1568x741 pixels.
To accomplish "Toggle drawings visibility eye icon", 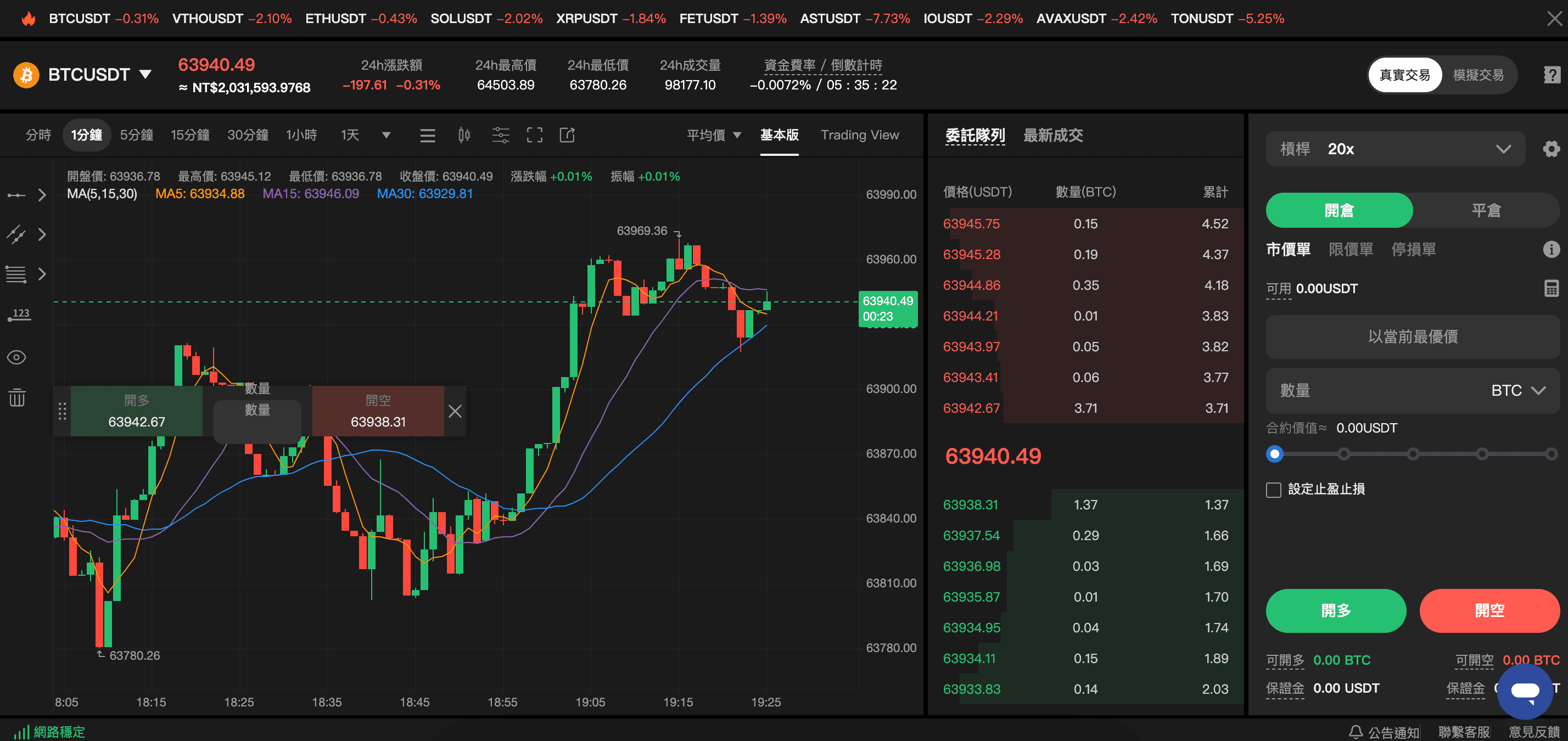I will (x=16, y=357).
